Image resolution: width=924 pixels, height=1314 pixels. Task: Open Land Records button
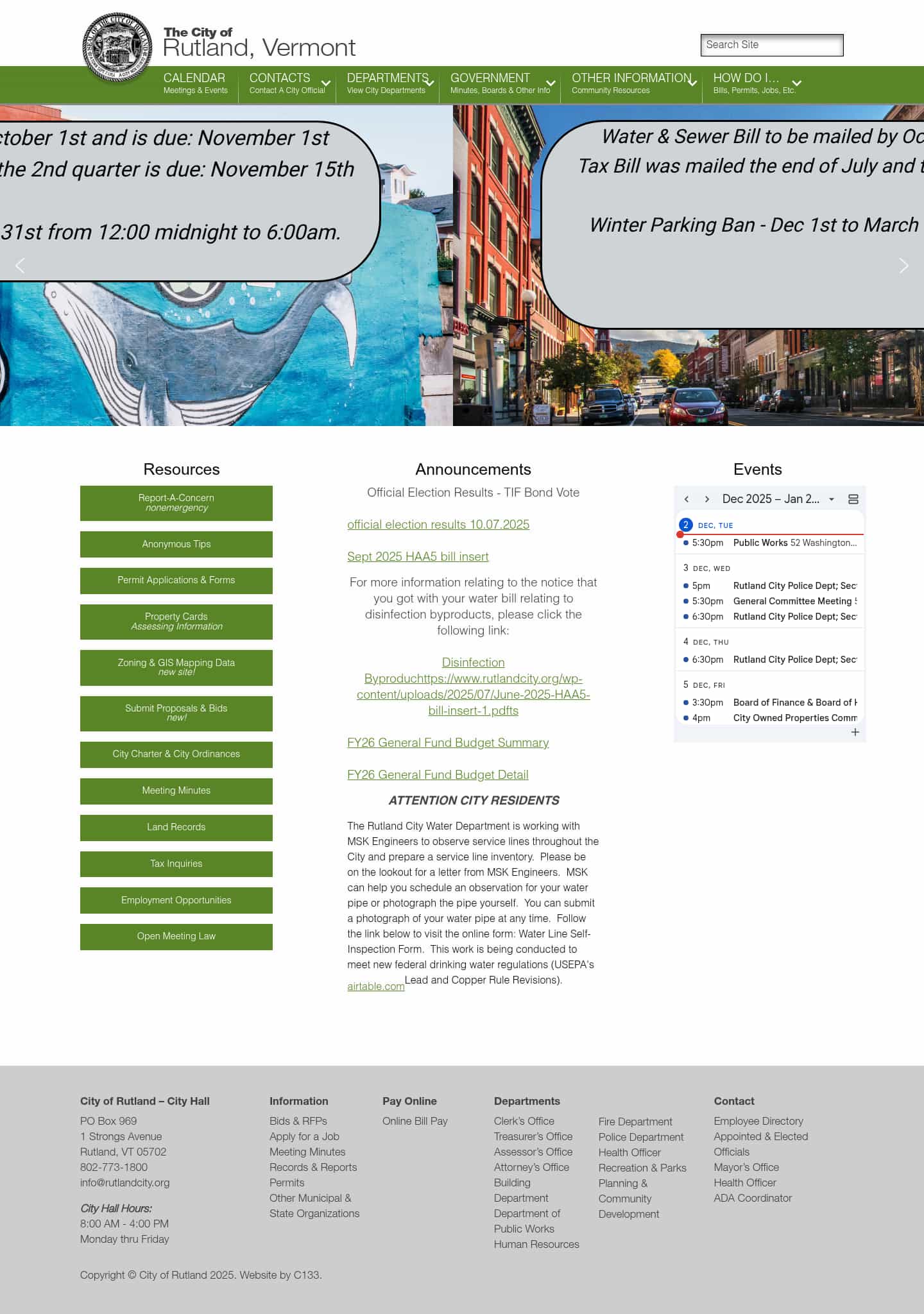(x=176, y=828)
